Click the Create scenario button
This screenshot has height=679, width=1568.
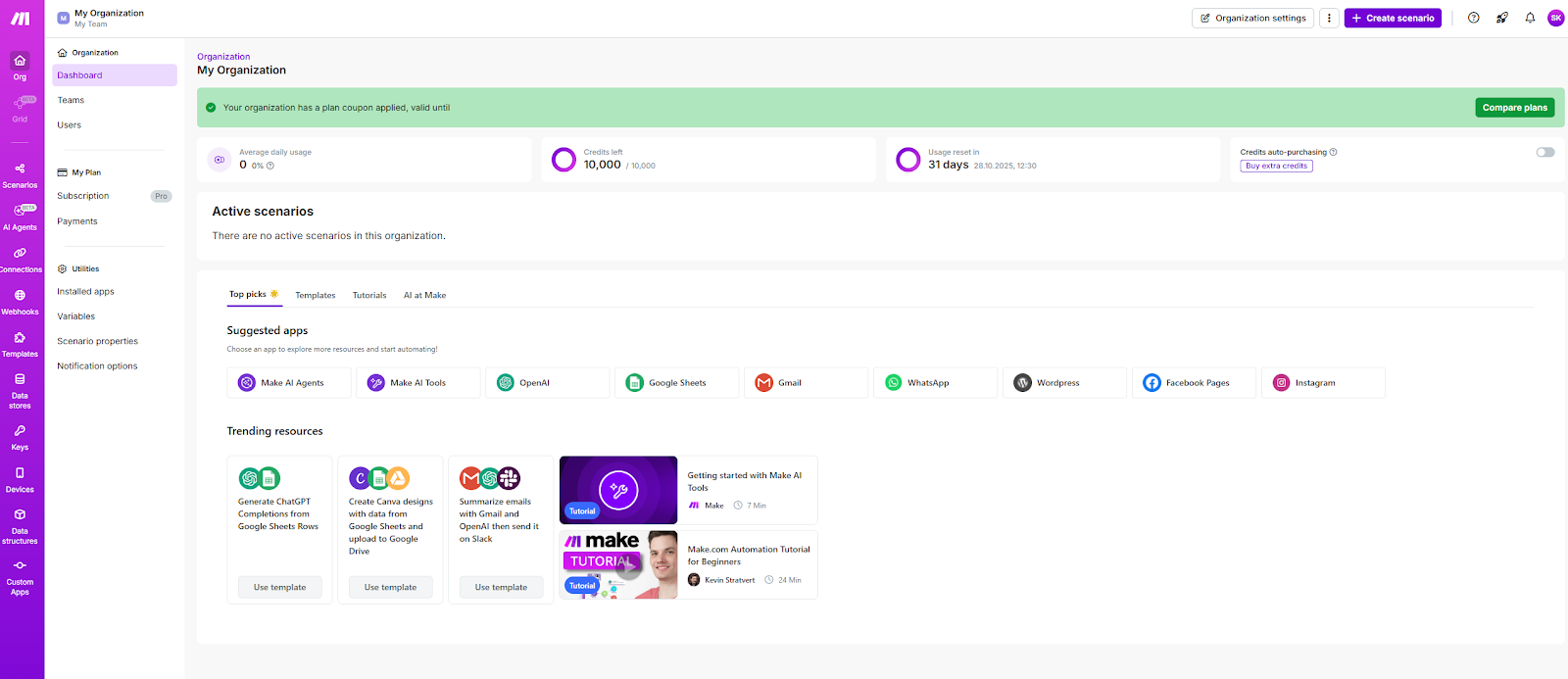1393,18
